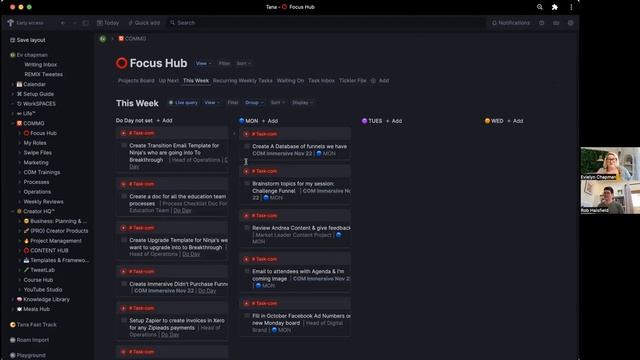
Task: Click Add next to the TUES column
Action: [394, 121]
